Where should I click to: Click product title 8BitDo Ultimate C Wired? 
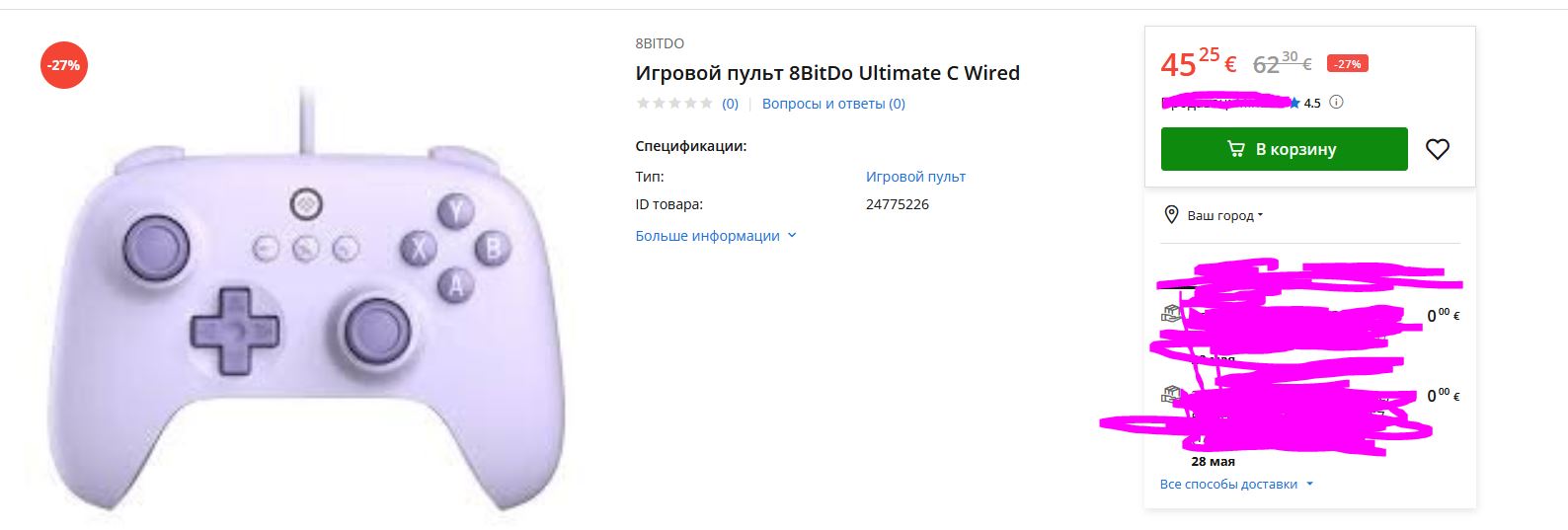point(827,73)
